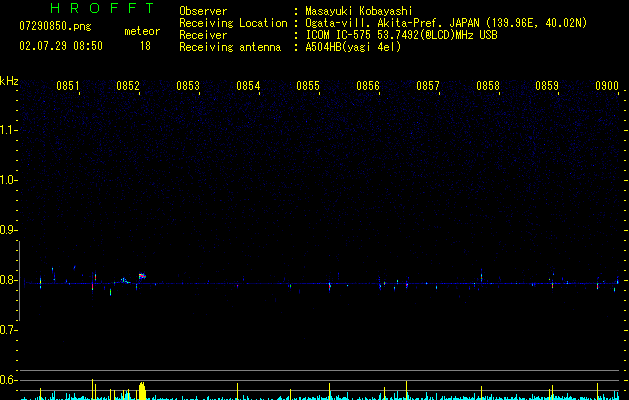The width and height of the screenshot is (629, 400).
Task: Click the 'Receiver' field label
Action: click(x=203, y=35)
